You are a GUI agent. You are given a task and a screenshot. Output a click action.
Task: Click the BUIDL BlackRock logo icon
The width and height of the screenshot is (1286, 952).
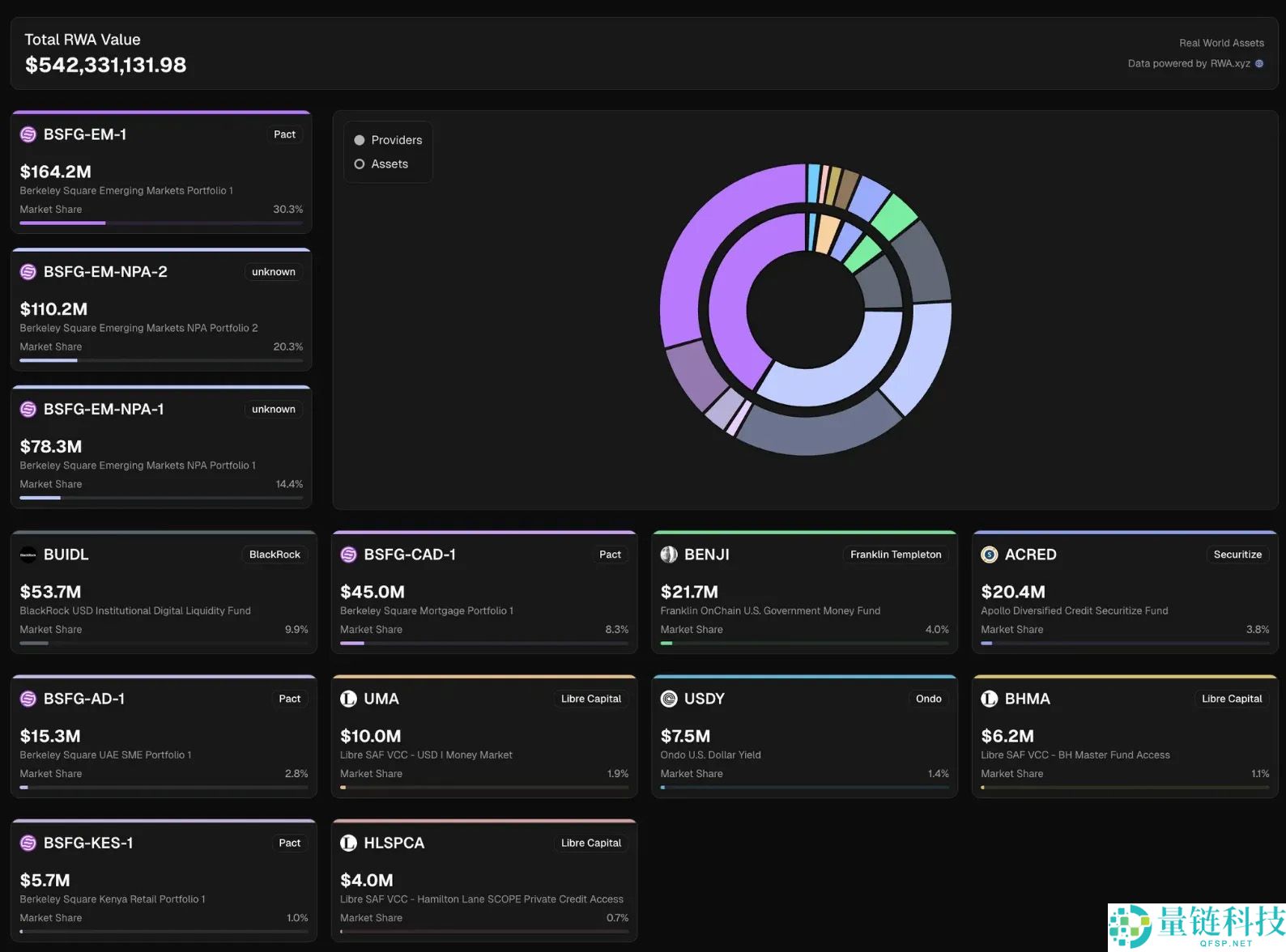[x=28, y=555]
